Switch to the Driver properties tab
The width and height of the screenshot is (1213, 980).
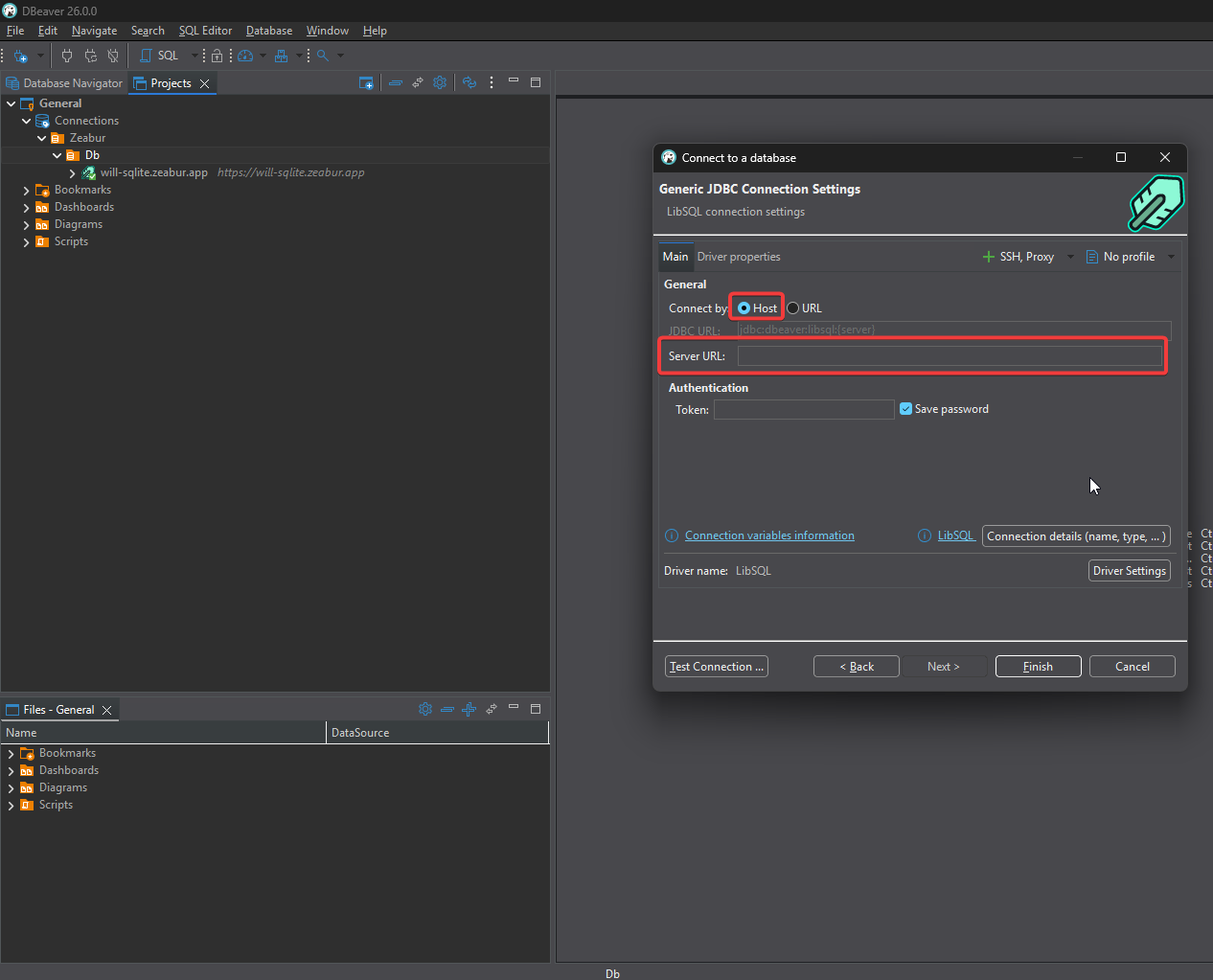[x=738, y=257]
